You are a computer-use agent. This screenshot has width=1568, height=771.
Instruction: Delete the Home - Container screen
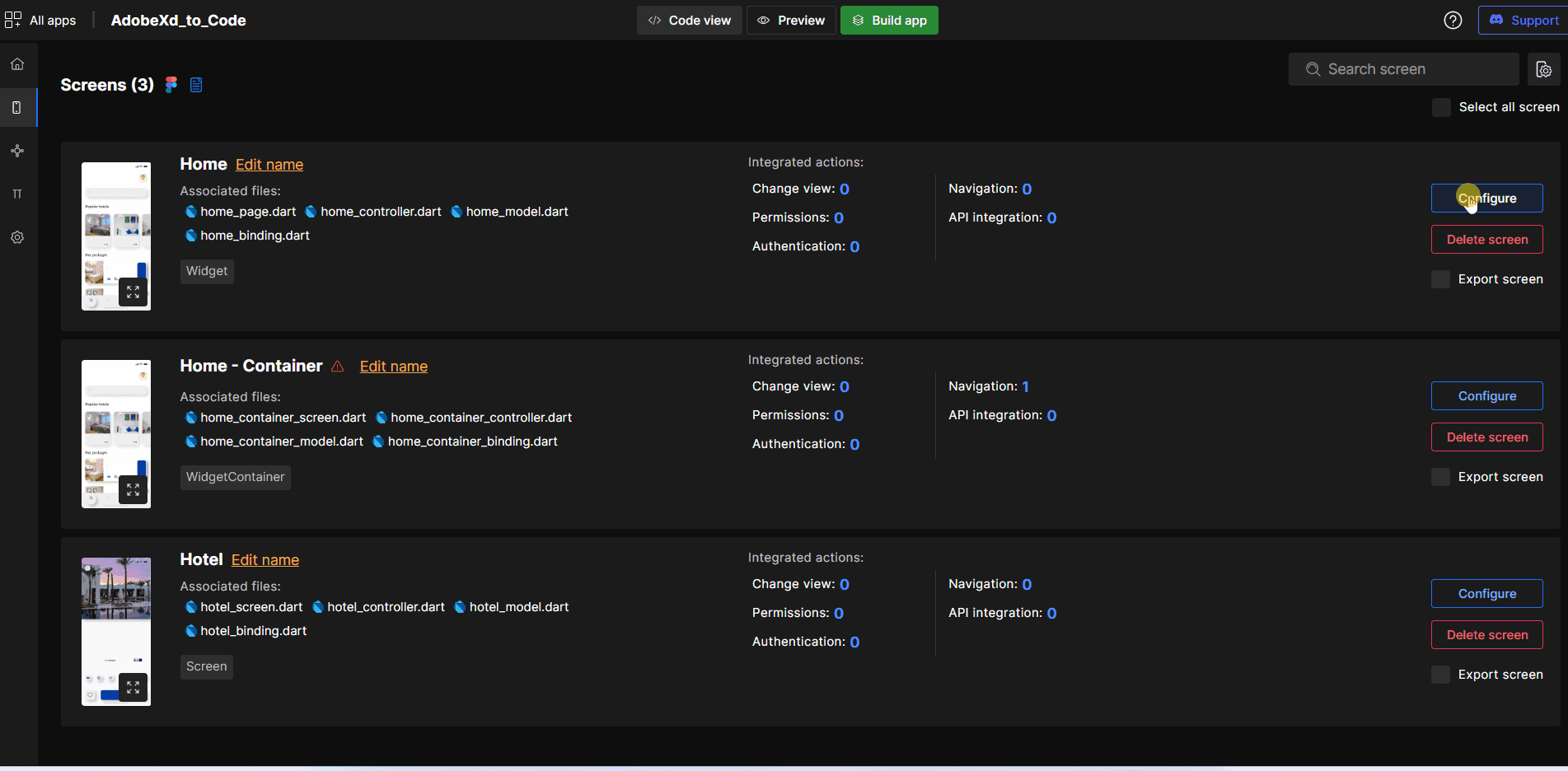(1486, 437)
